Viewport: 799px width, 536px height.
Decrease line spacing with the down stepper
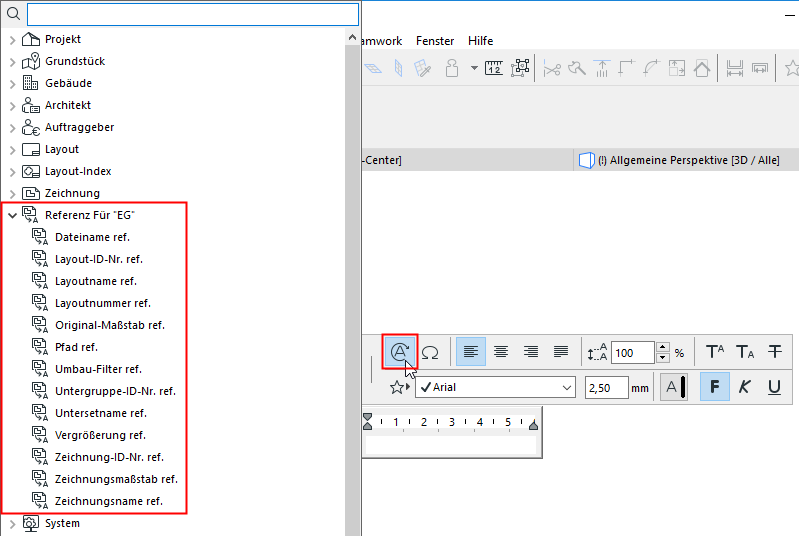[662, 358]
